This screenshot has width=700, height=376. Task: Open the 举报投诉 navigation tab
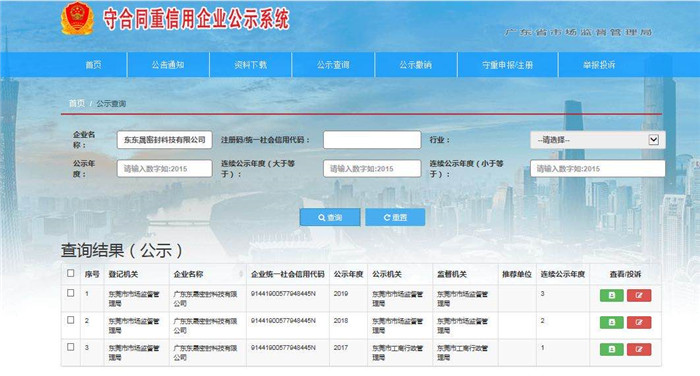(x=599, y=65)
